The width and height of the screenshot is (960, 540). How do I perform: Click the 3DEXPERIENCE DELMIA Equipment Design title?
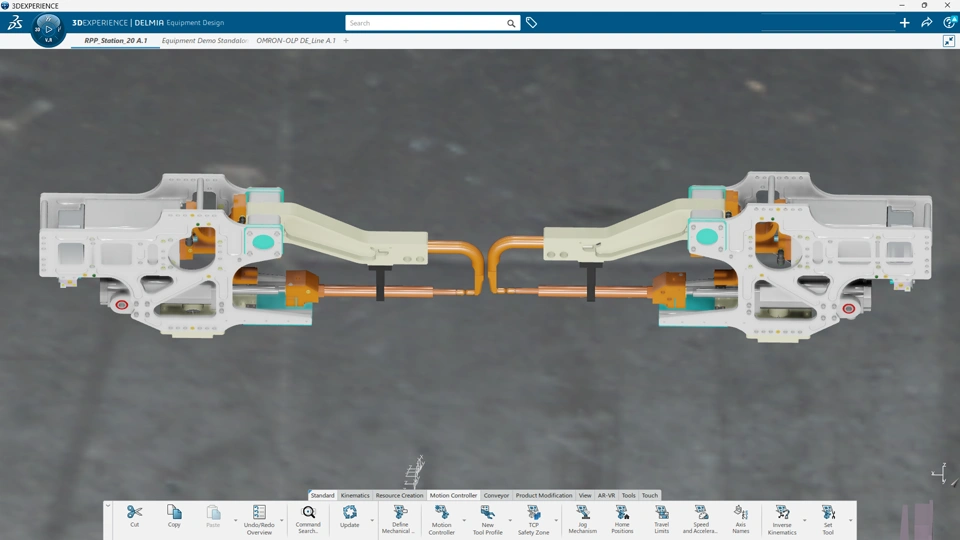coord(148,23)
